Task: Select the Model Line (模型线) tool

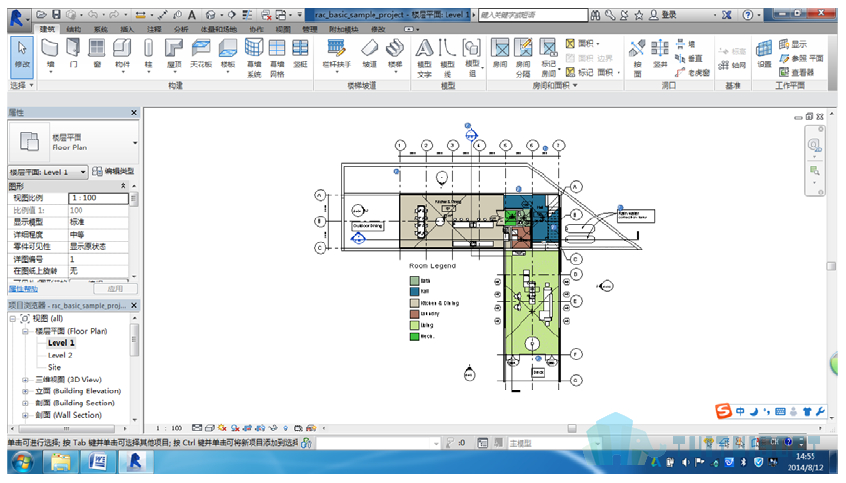Action: 447,58
